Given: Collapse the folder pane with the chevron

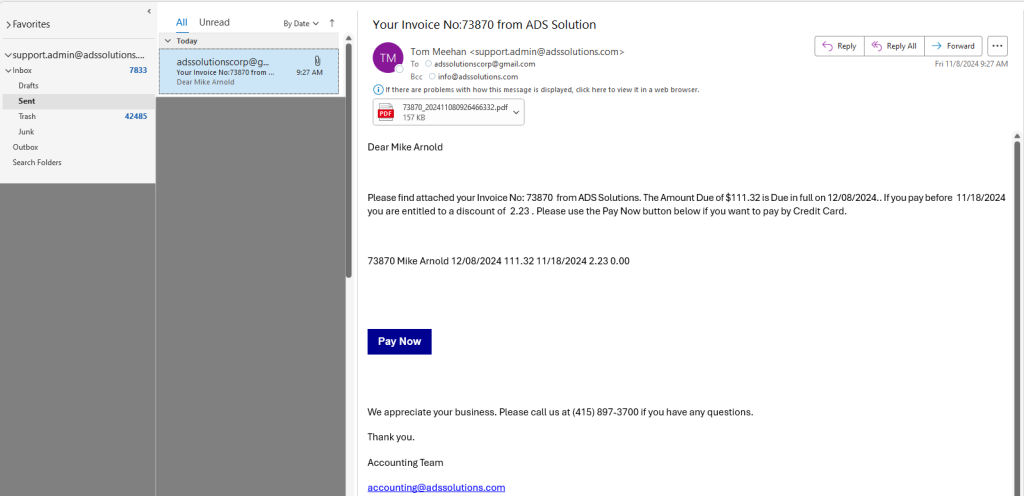Looking at the screenshot, I should (x=149, y=11).
